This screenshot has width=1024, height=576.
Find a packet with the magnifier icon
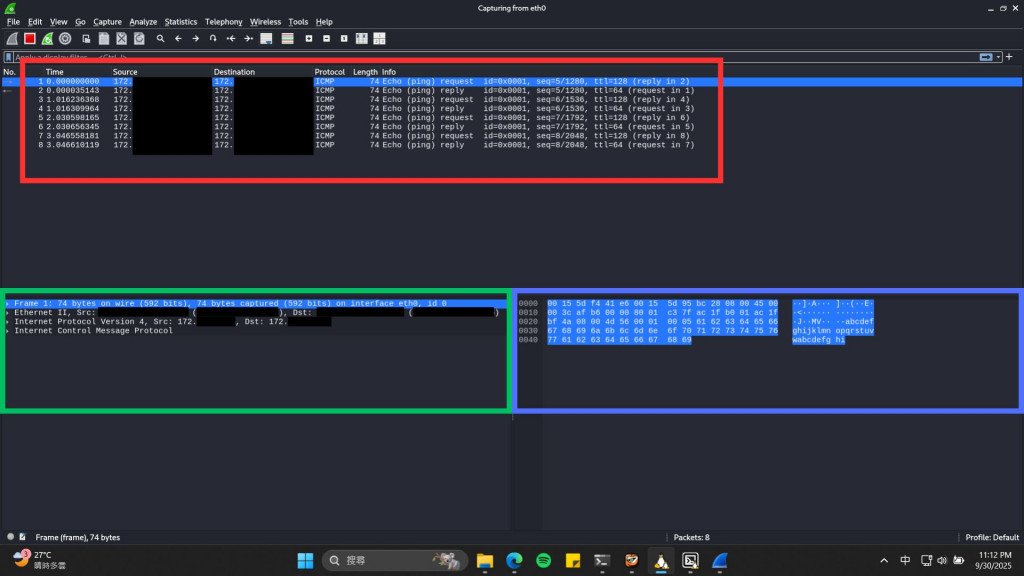point(160,39)
